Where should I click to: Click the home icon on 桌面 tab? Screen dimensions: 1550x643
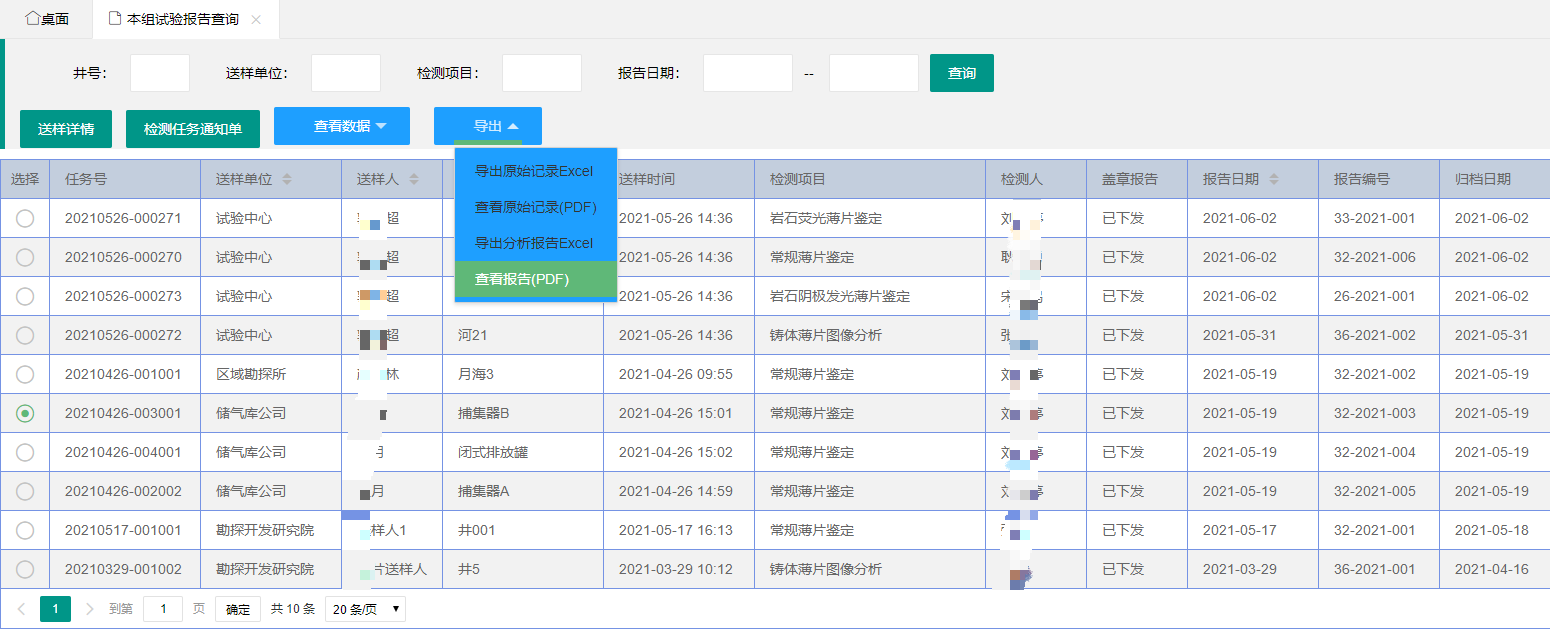click(33, 17)
